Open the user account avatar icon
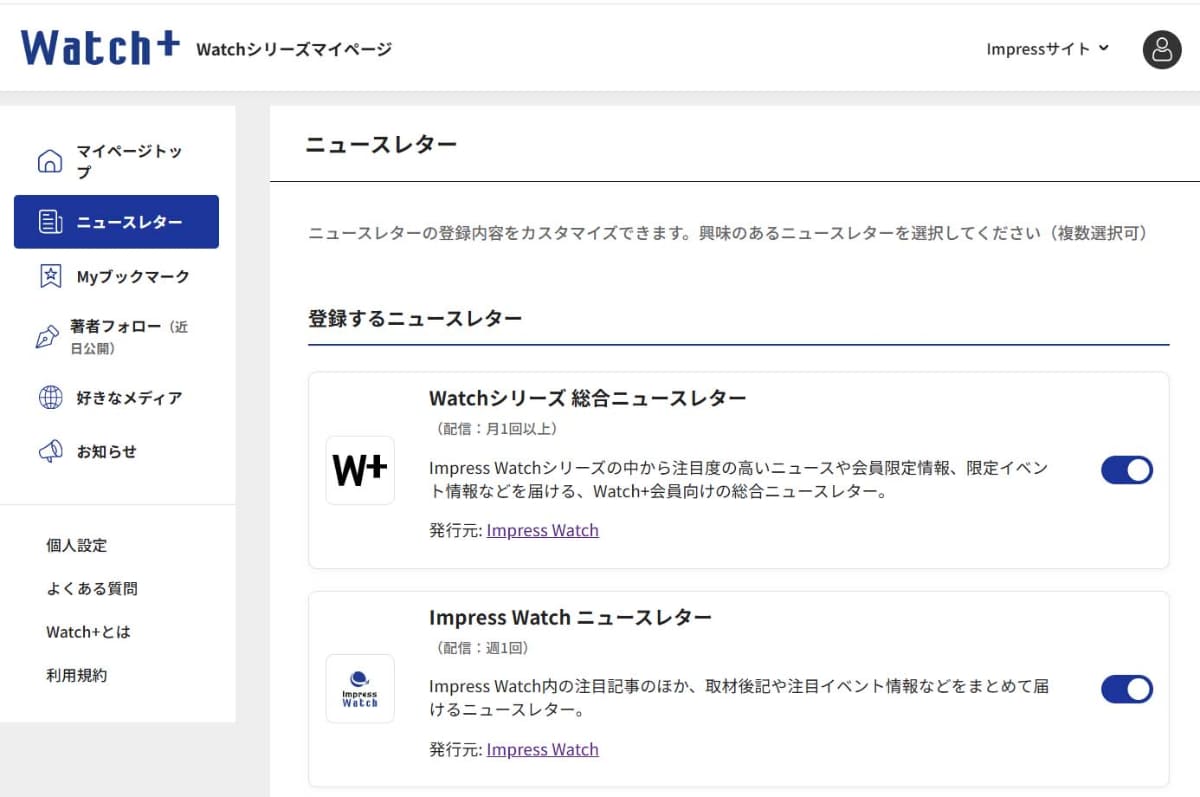Image resolution: width=1200 pixels, height=797 pixels. pyautogui.click(x=1162, y=49)
